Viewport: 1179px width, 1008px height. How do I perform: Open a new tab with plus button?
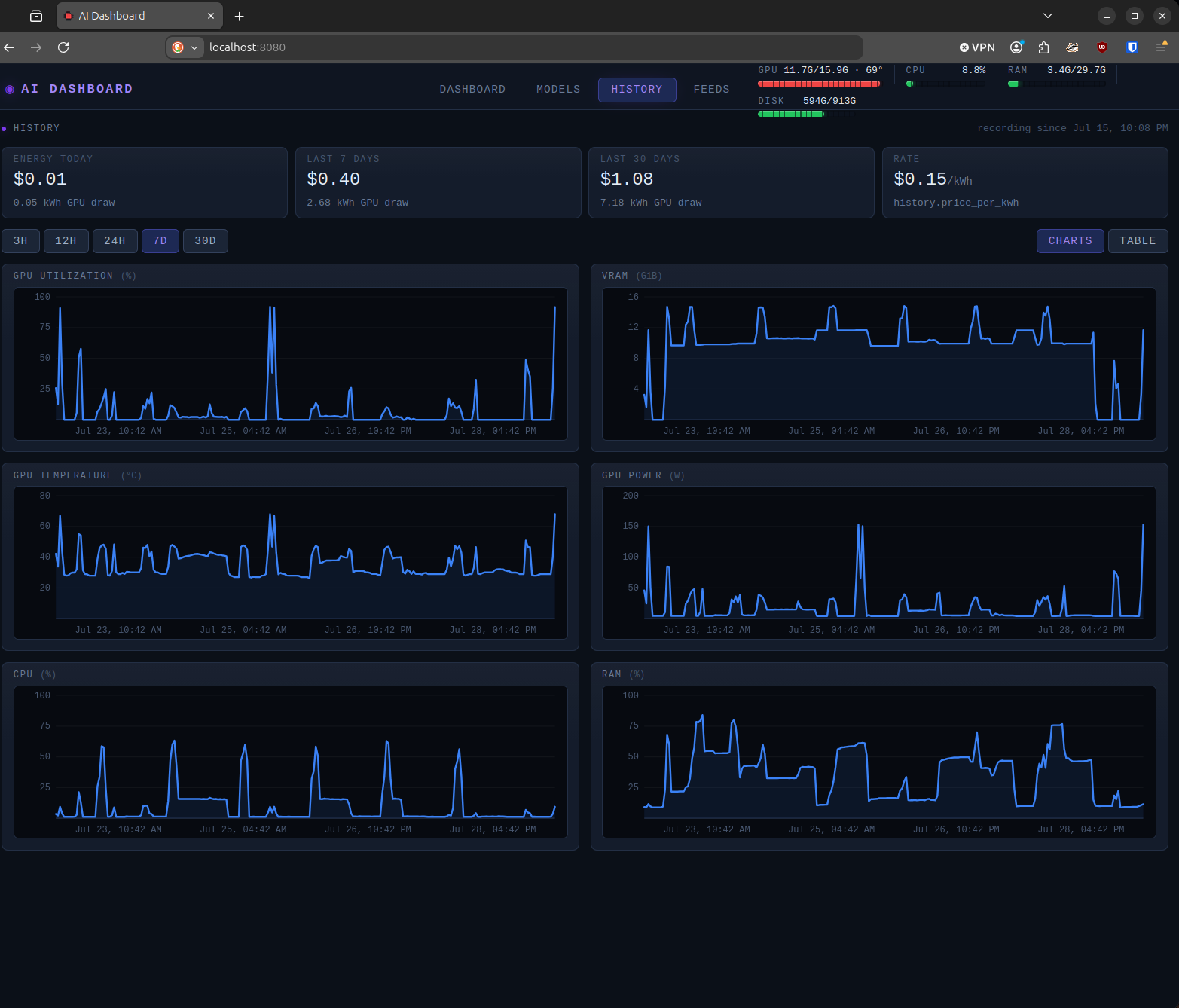(239, 16)
